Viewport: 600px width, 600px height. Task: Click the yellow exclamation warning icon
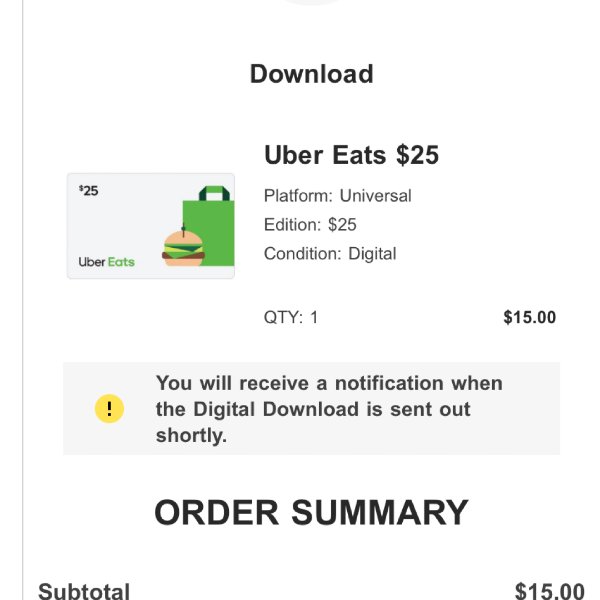click(x=109, y=409)
